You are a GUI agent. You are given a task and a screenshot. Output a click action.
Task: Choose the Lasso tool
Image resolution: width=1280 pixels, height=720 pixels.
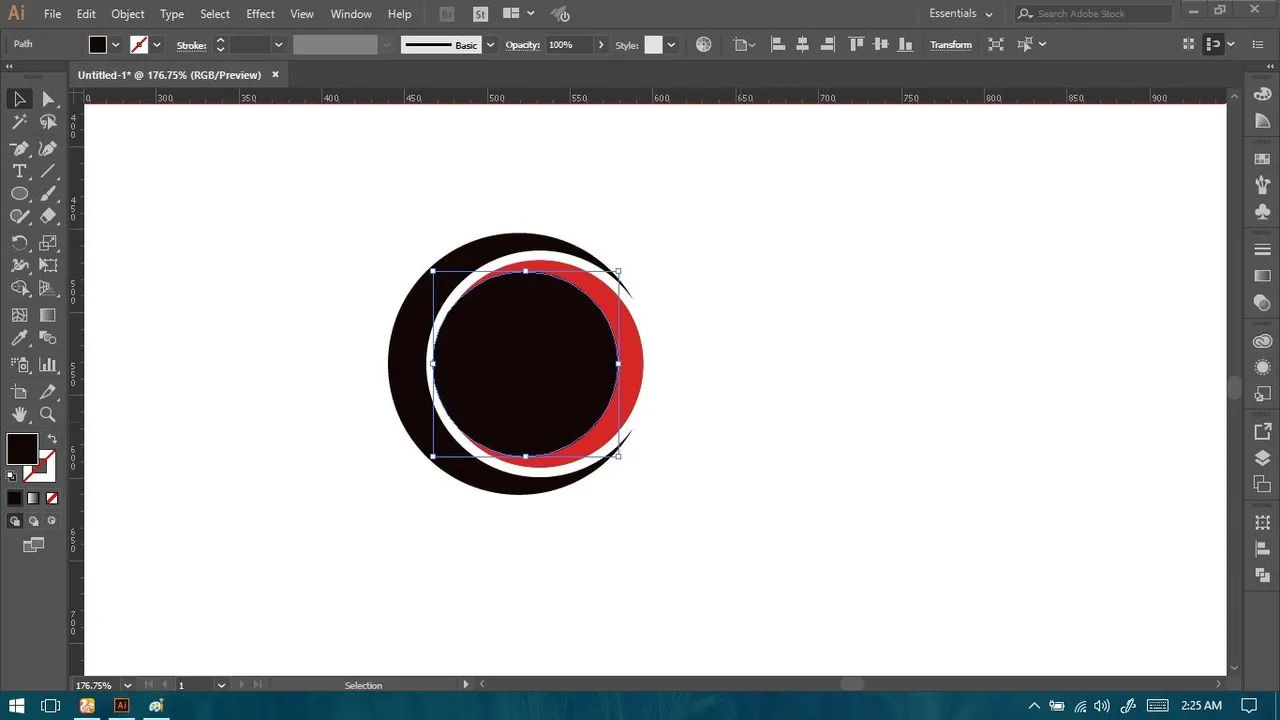click(x=48, y=122)
